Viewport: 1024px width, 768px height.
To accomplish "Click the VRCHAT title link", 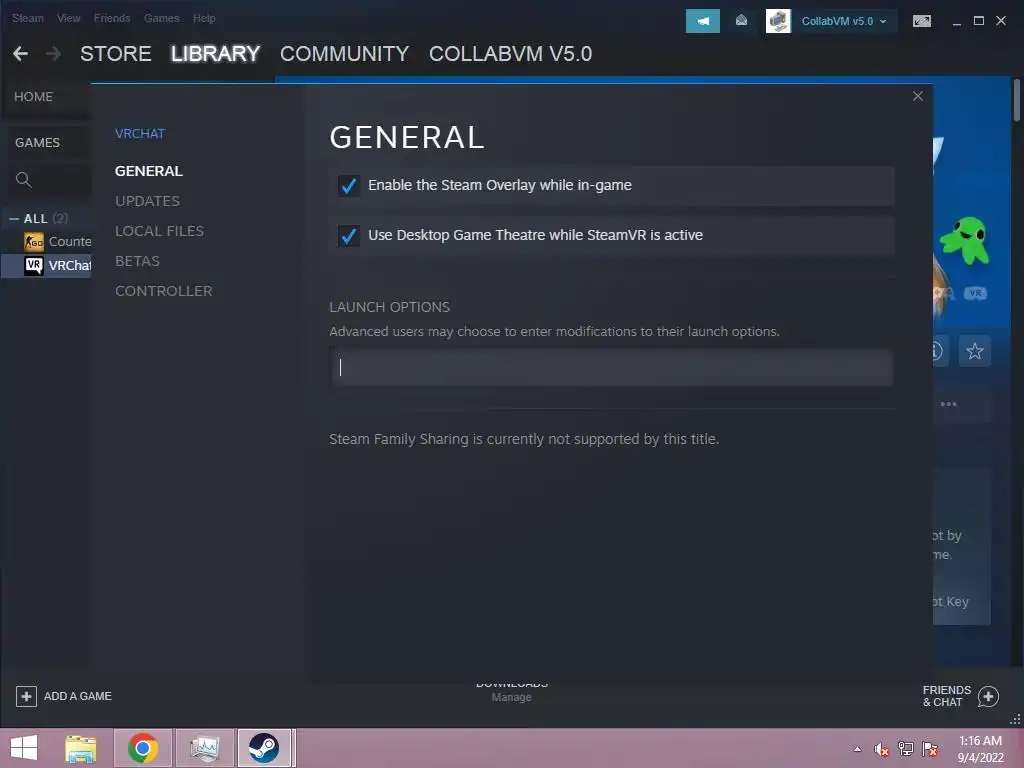I will [140, 134].
